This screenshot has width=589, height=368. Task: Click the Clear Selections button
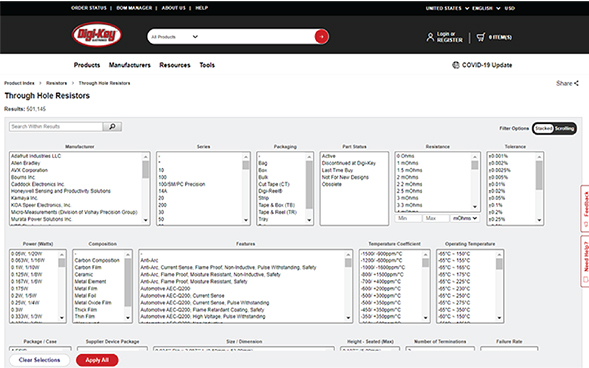(39, 360)
